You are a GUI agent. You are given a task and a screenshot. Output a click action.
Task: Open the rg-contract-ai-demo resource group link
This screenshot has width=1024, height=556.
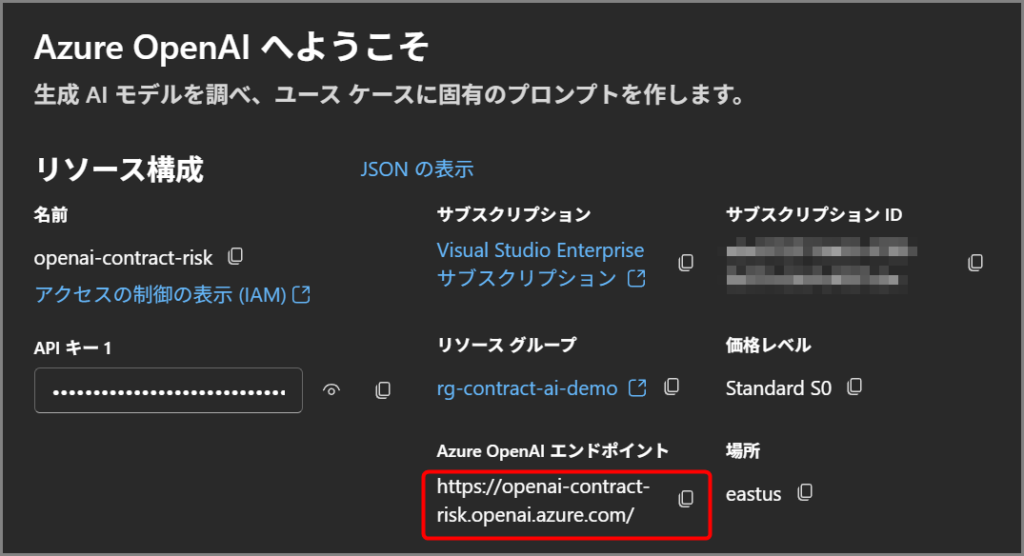527,388
